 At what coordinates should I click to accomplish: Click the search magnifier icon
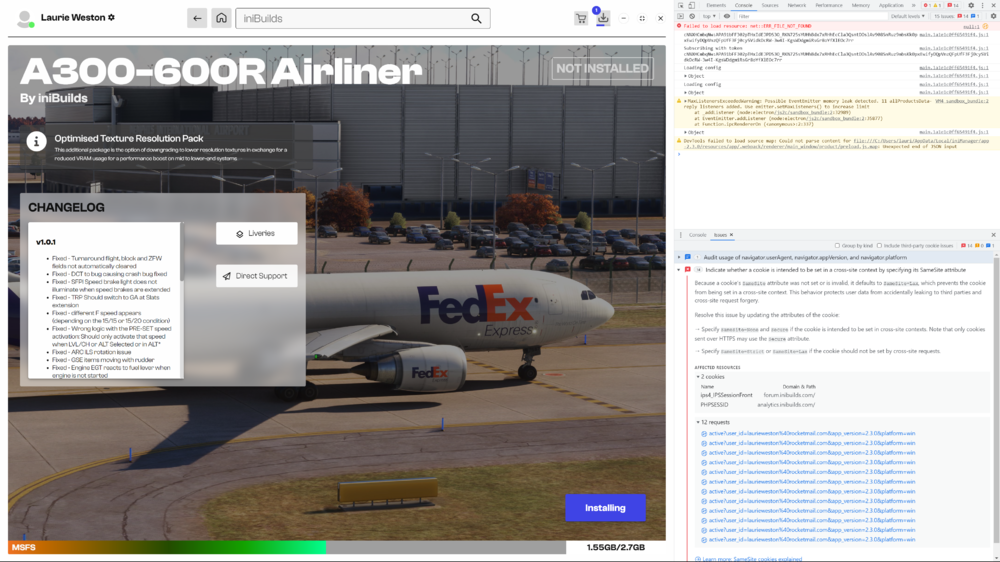tap(476, 18)
